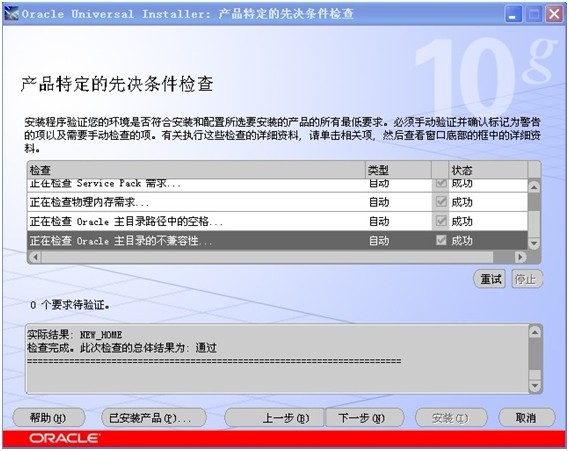Click details box scroll down arrow
The height and width of the screenshot is (451, 569).
(535, 386)
